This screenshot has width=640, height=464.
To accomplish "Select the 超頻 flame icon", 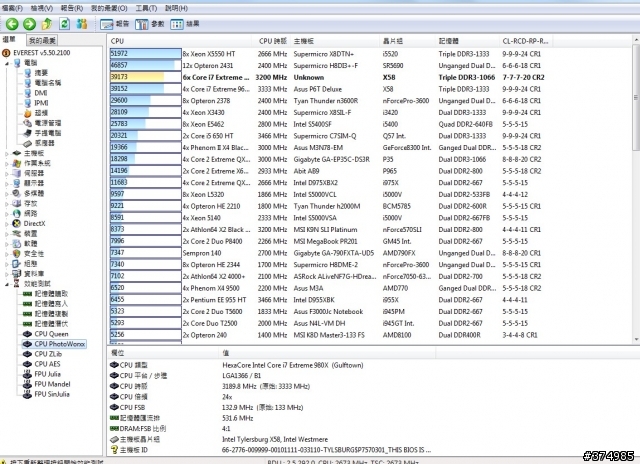I will (27, 113).
